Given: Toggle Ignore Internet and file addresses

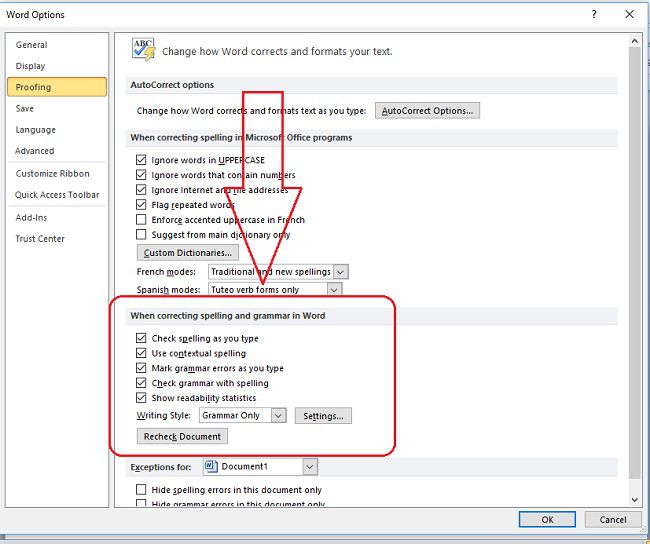Looking at the screenshot, I should [x=141, y=189].
